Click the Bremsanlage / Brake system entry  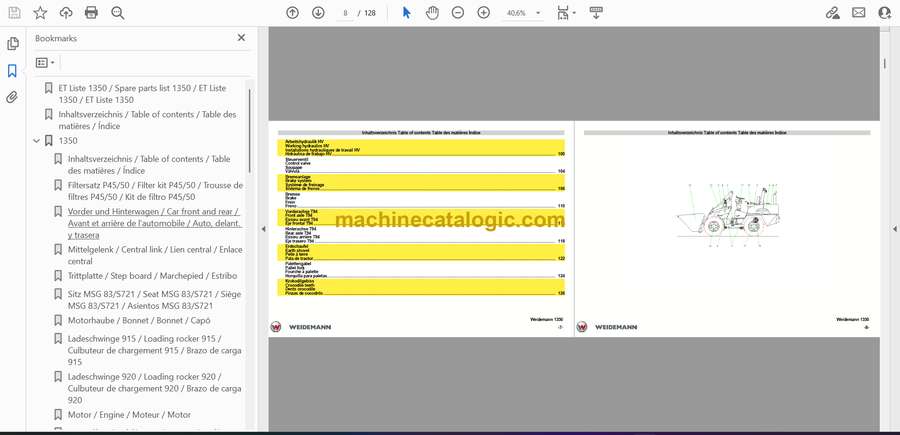421,183
